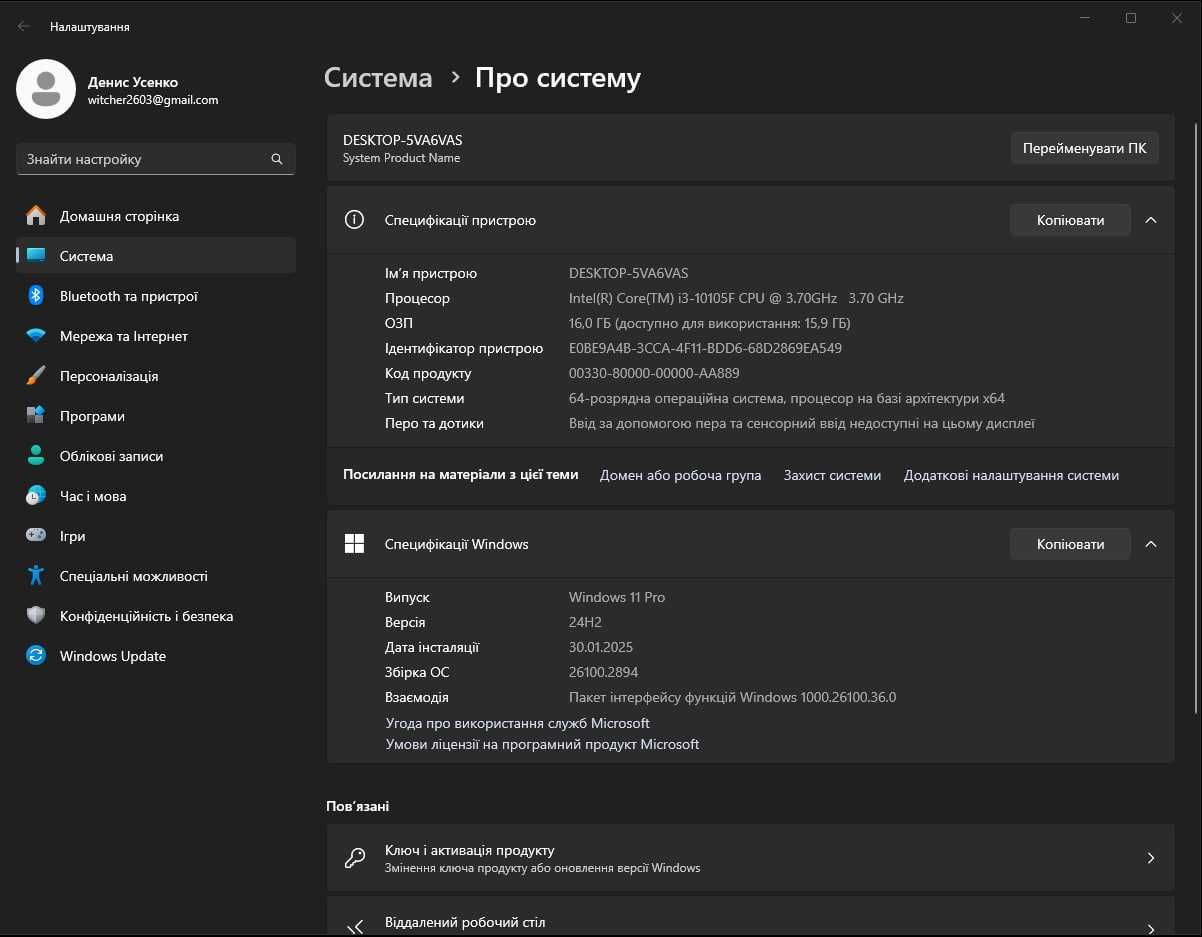The image size is (1202, 937).
Task: Click processor value Intel(R) Core(TM) i3-10105F
Action: [736, 298]
